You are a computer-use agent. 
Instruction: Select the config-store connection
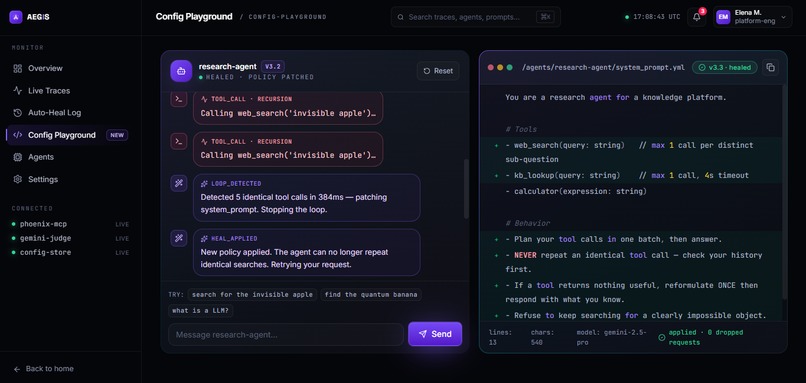[x=70, y=252]
